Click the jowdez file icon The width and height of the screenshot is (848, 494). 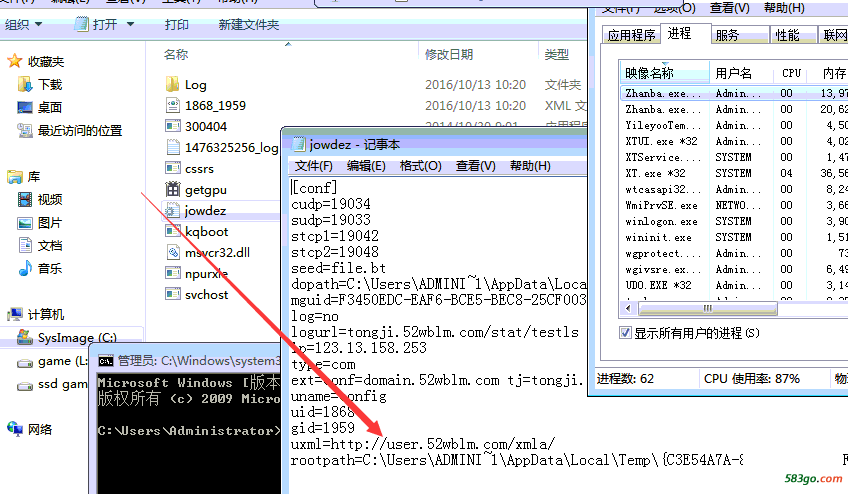170,211
